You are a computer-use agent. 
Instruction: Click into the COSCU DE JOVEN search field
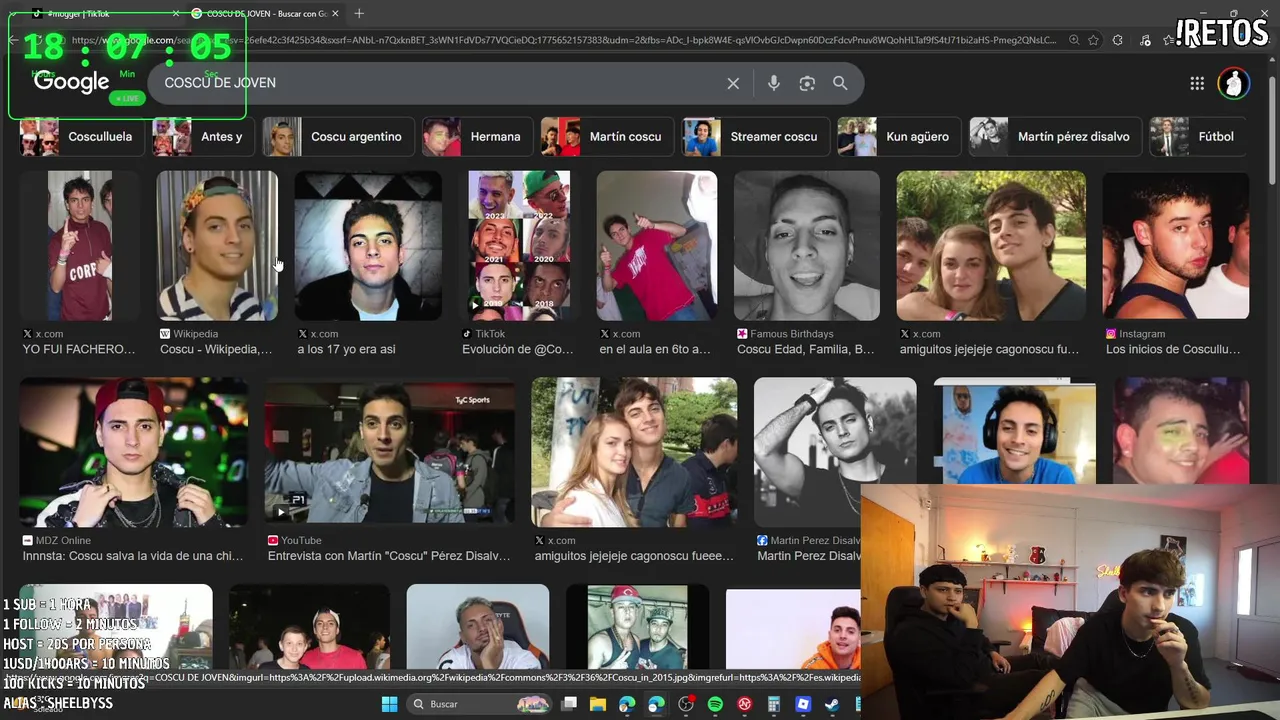440,83
